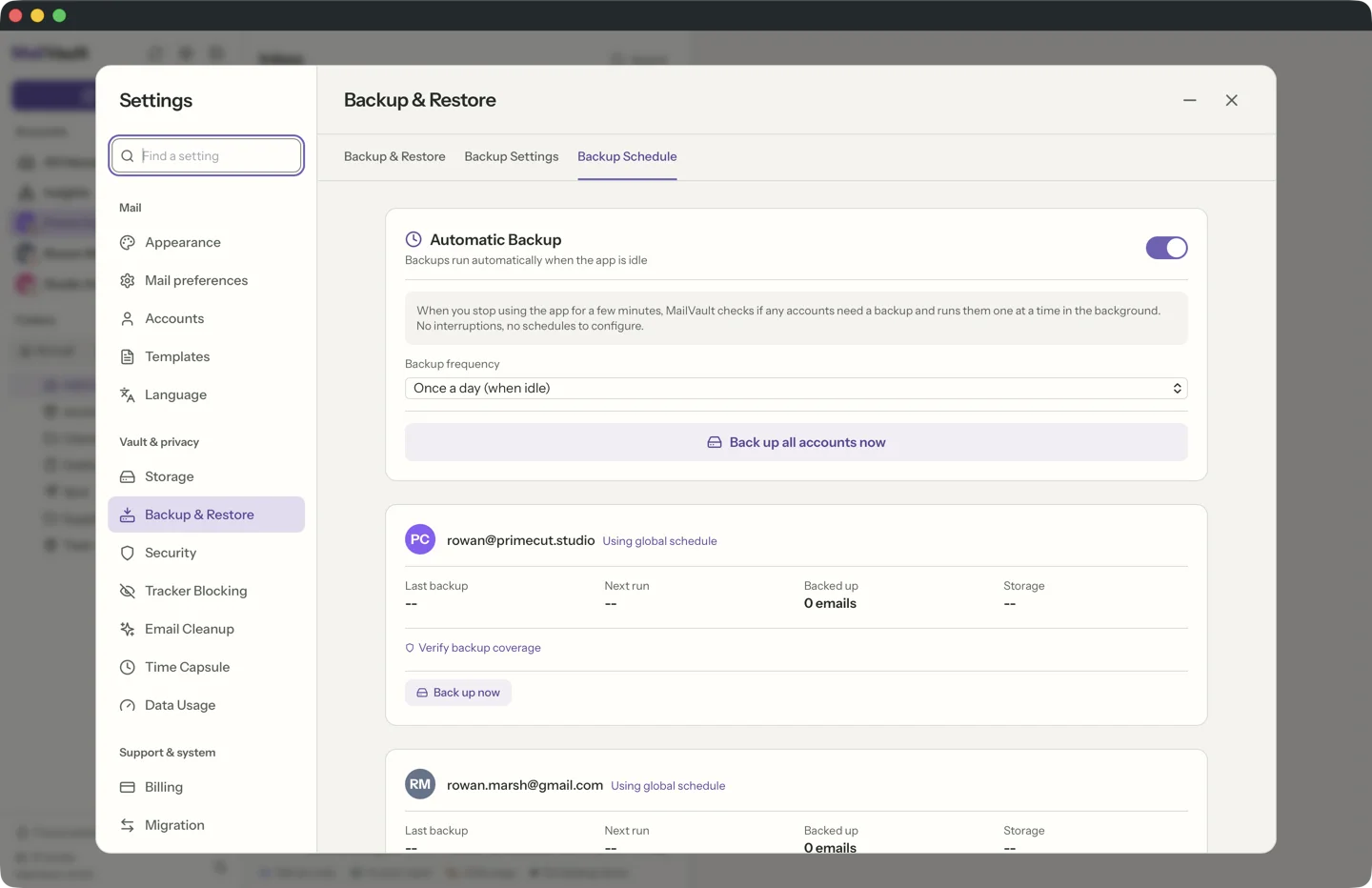The image size is (1372, 888).
Task: Open Storage drive icon
Action: point(128,476)
